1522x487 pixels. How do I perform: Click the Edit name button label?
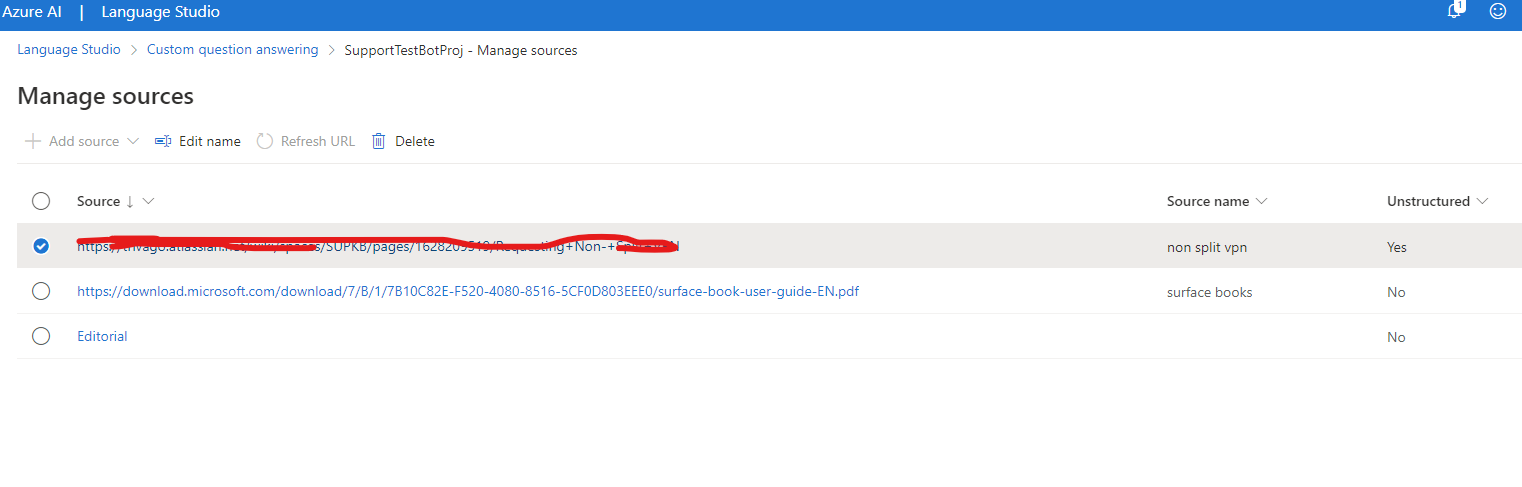pos(210,141)
